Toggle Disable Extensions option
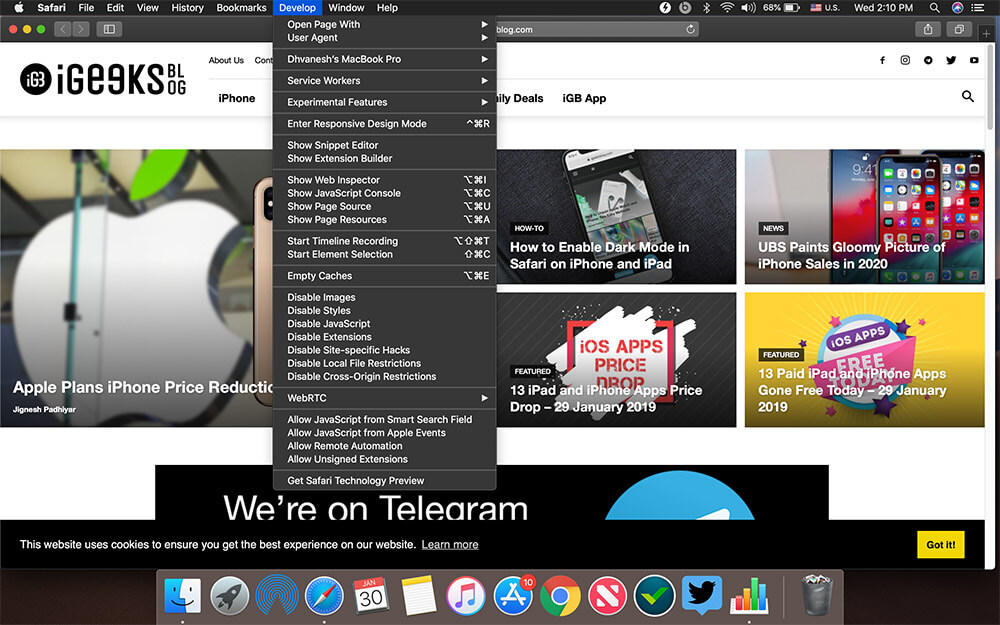Image resolution: width=1000 pixels, height=625 pixels. [385, 337]
